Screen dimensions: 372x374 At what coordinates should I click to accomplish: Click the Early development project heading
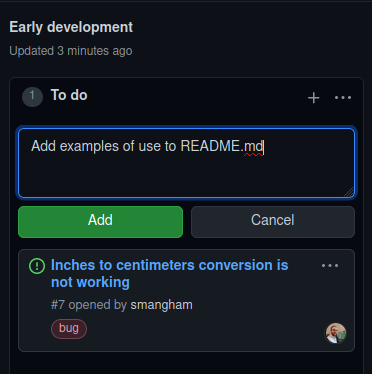tap(71, 27)
